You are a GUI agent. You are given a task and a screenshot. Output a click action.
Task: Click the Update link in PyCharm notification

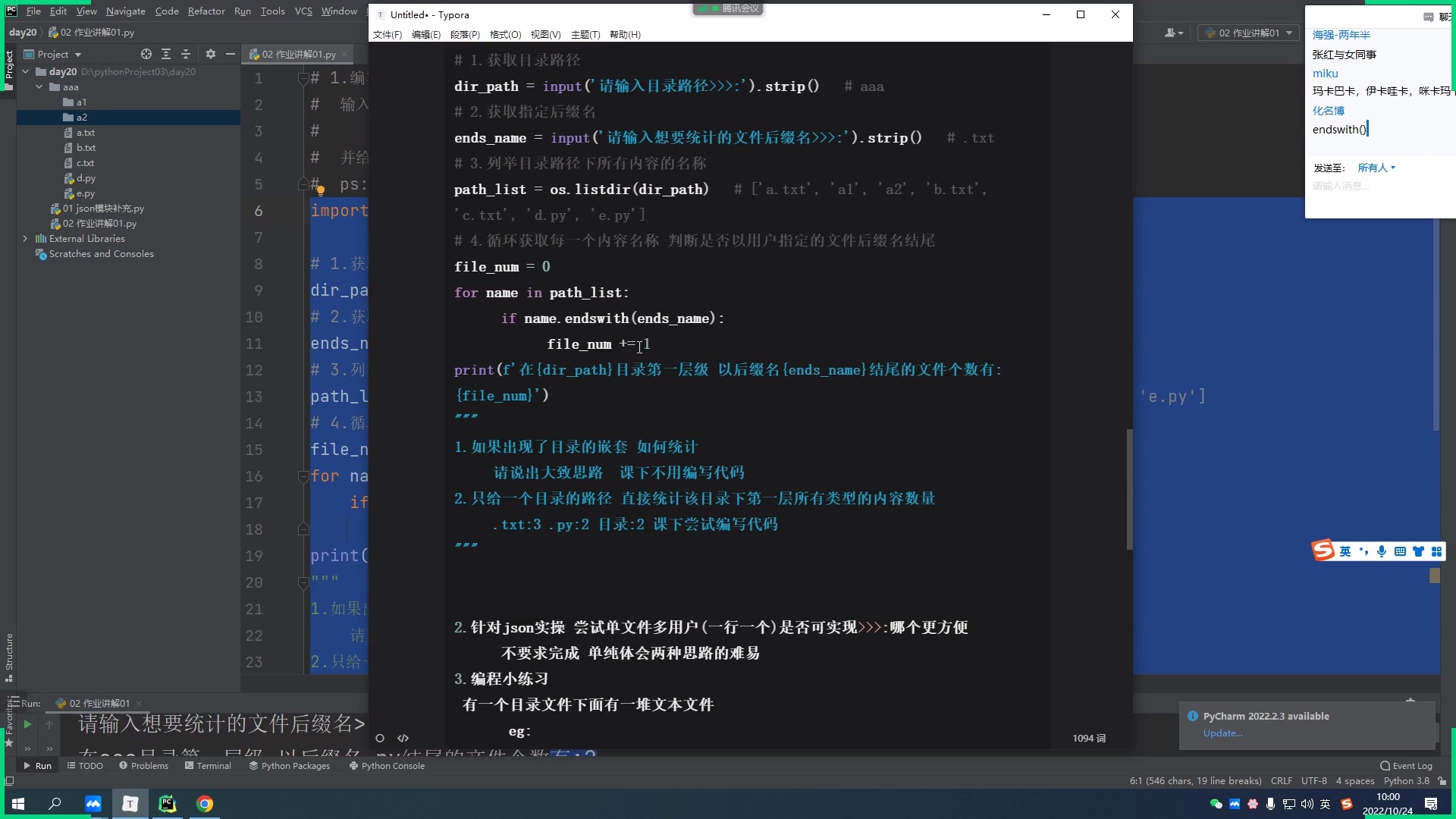pos(1222,733)
